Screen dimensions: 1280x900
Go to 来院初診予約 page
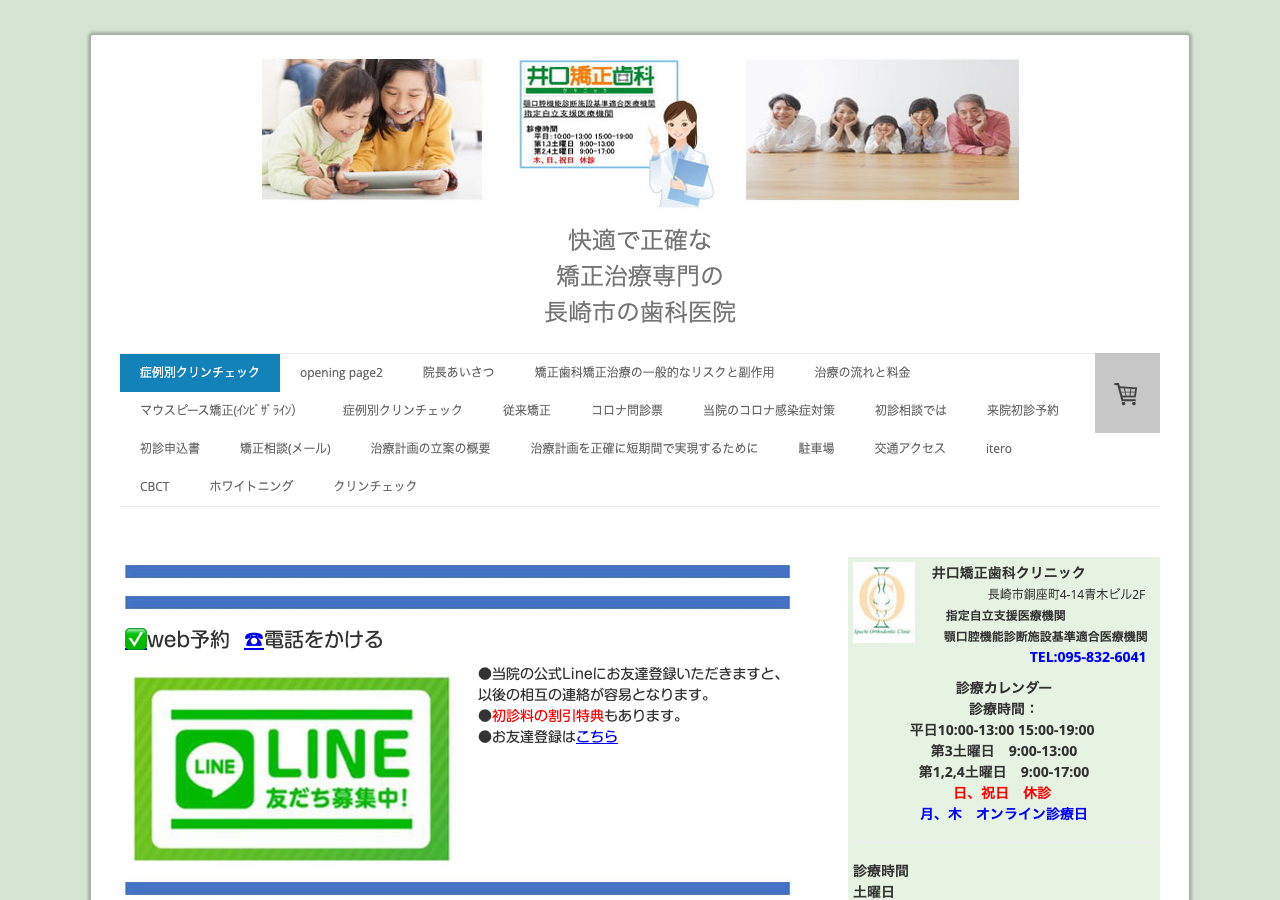tap(1023, 410)
